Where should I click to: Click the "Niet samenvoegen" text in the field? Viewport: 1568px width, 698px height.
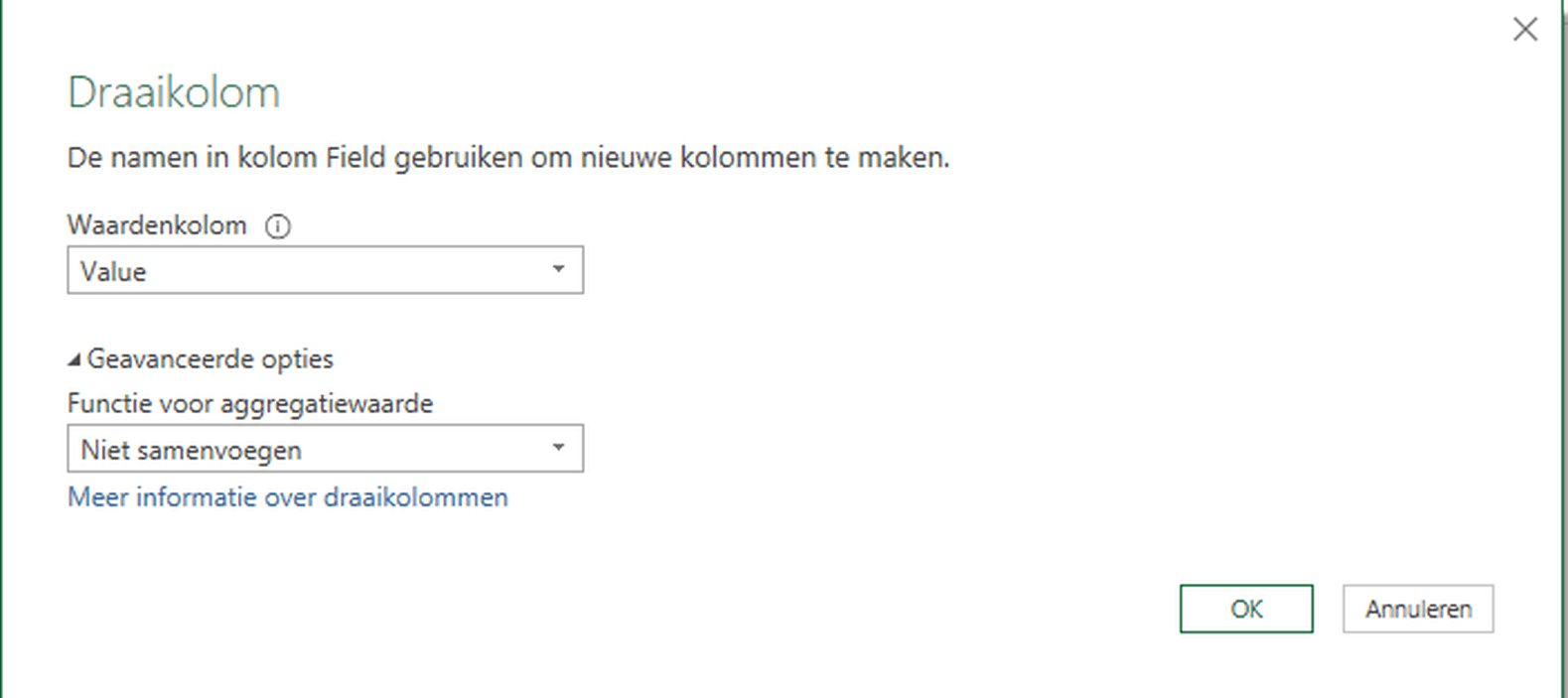click(x=191, y=451)
